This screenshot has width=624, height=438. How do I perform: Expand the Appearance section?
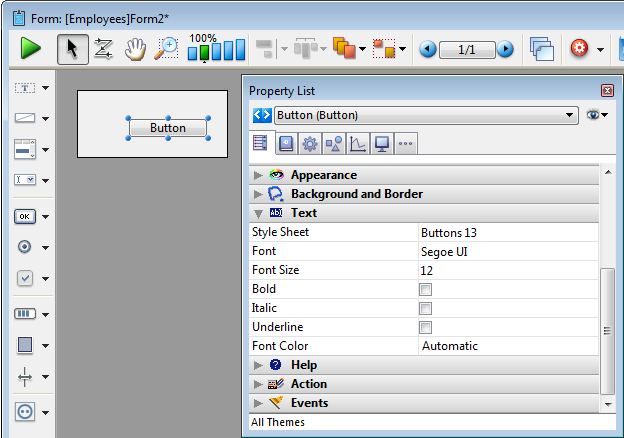(x=259, y=175)
